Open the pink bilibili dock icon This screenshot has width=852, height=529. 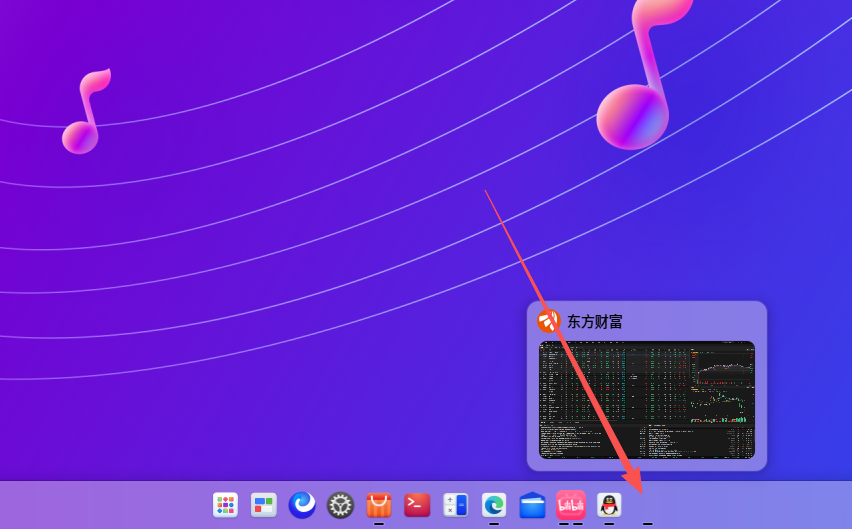coord(571,505)
